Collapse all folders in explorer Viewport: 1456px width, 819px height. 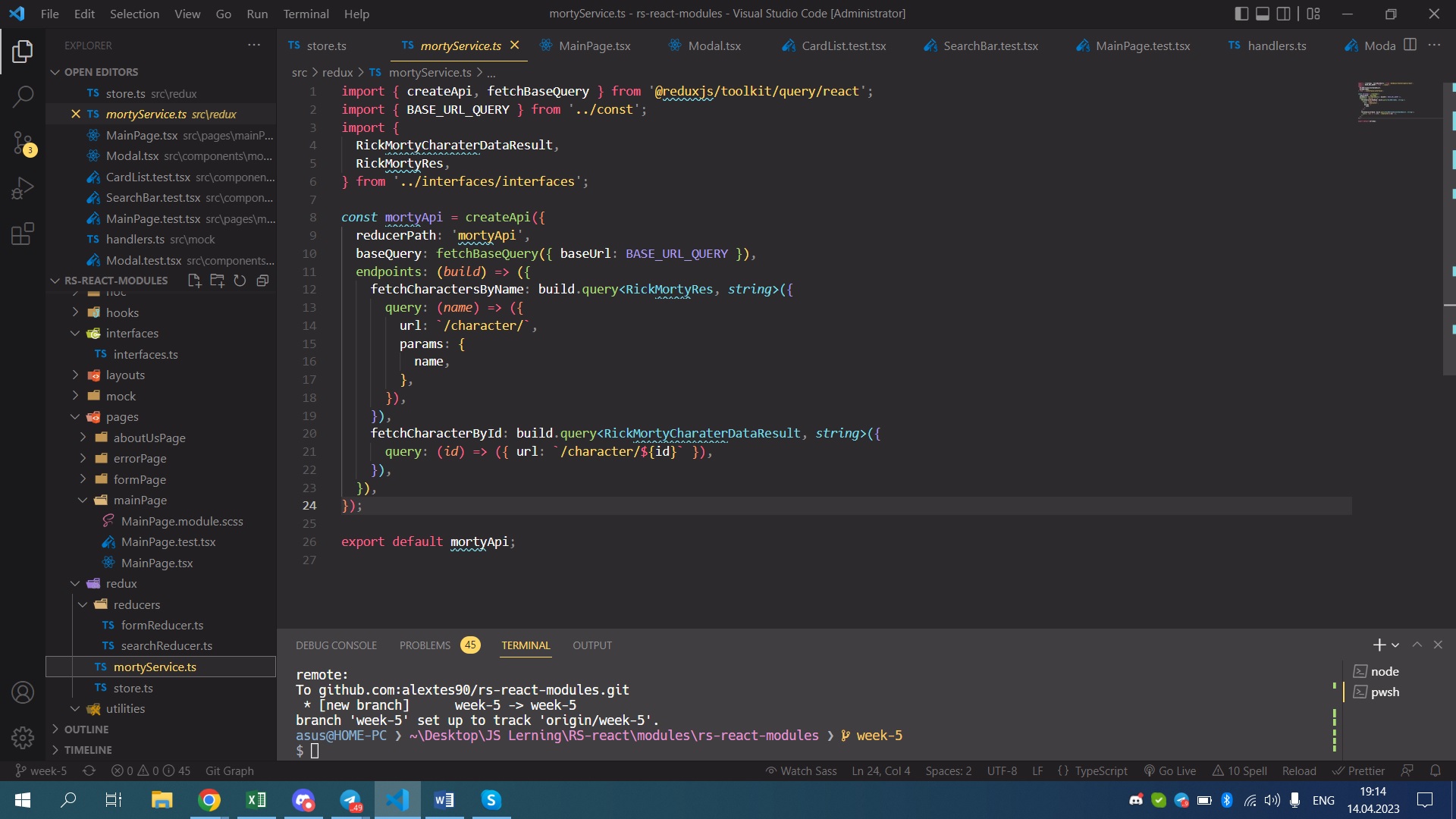[262, 281]
